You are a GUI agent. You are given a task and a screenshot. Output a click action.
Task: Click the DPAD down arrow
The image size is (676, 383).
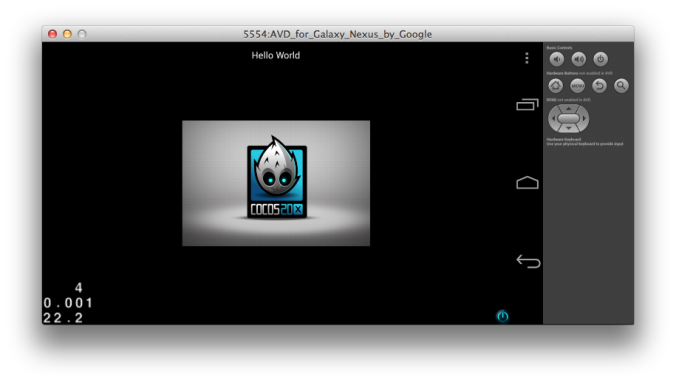pyautogui.click(x=569, y=128)
